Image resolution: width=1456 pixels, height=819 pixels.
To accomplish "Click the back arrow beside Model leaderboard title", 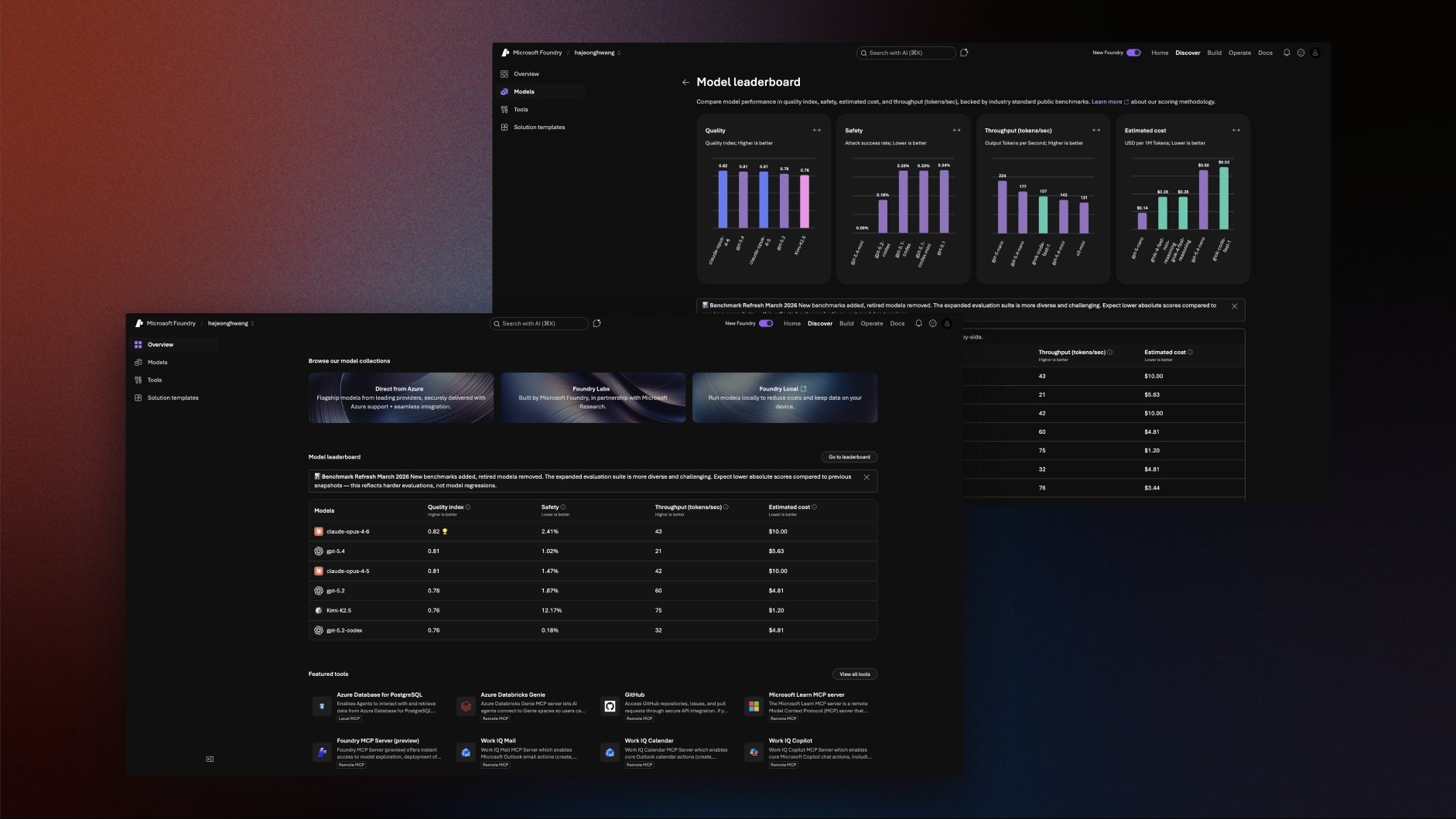I will [x=685, y=82].
